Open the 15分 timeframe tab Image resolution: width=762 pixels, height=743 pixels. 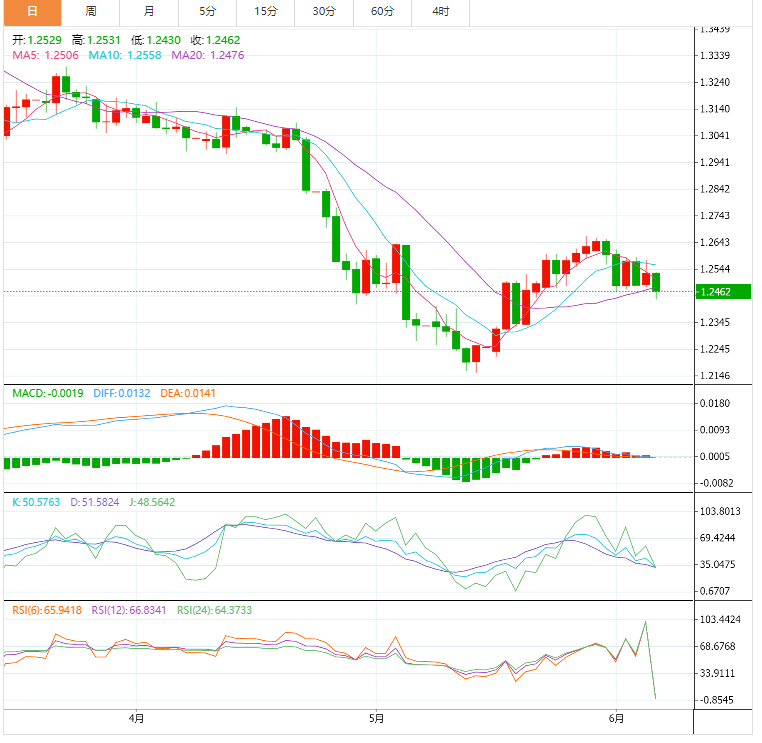click(x=266, y=12)
